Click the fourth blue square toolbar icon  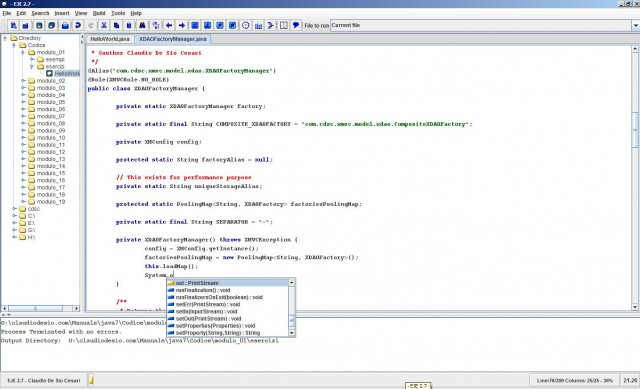click(x=232, y=25)
